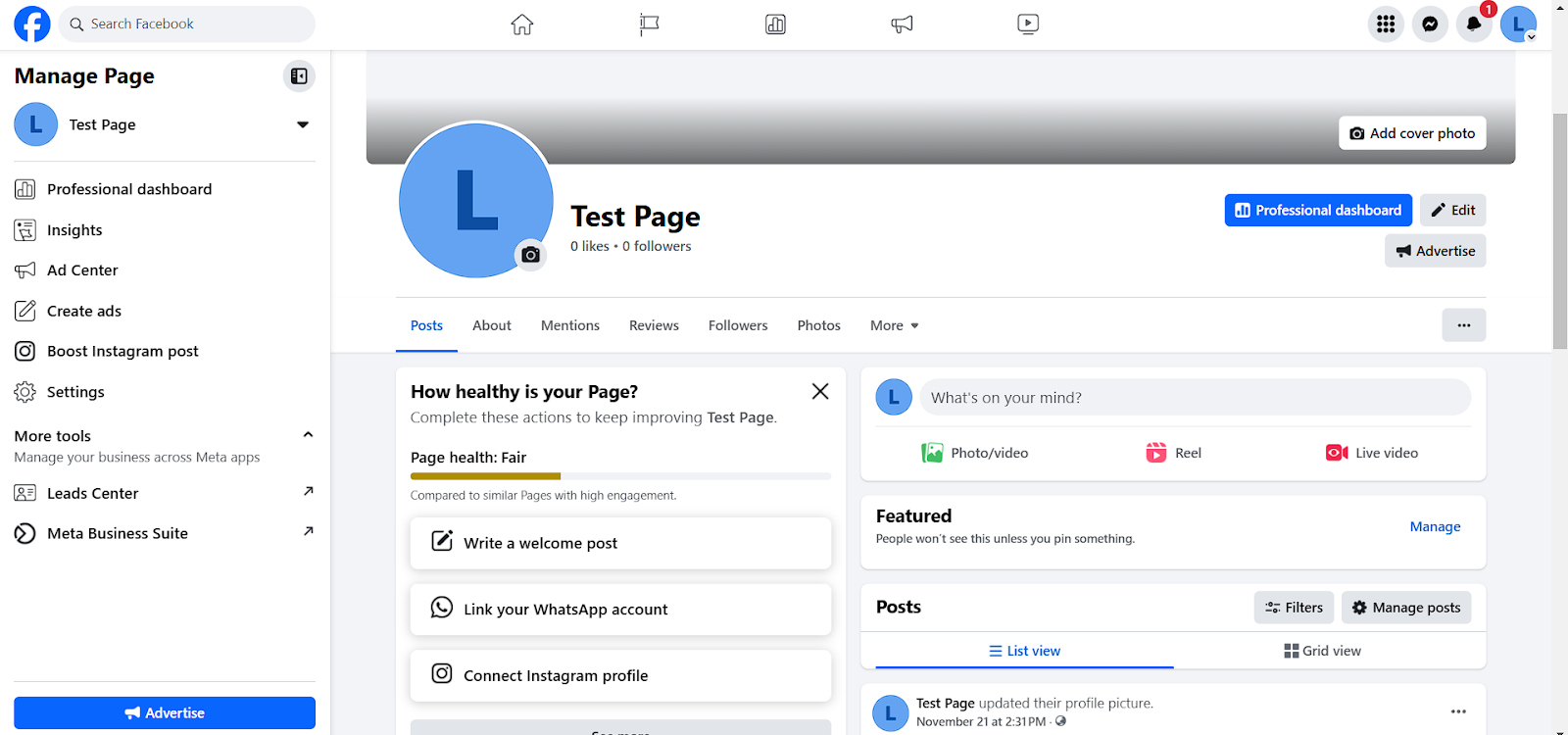Open Professional dashboard in sidebar
Screen dimensions: 1568x735
tap(165, 189)
